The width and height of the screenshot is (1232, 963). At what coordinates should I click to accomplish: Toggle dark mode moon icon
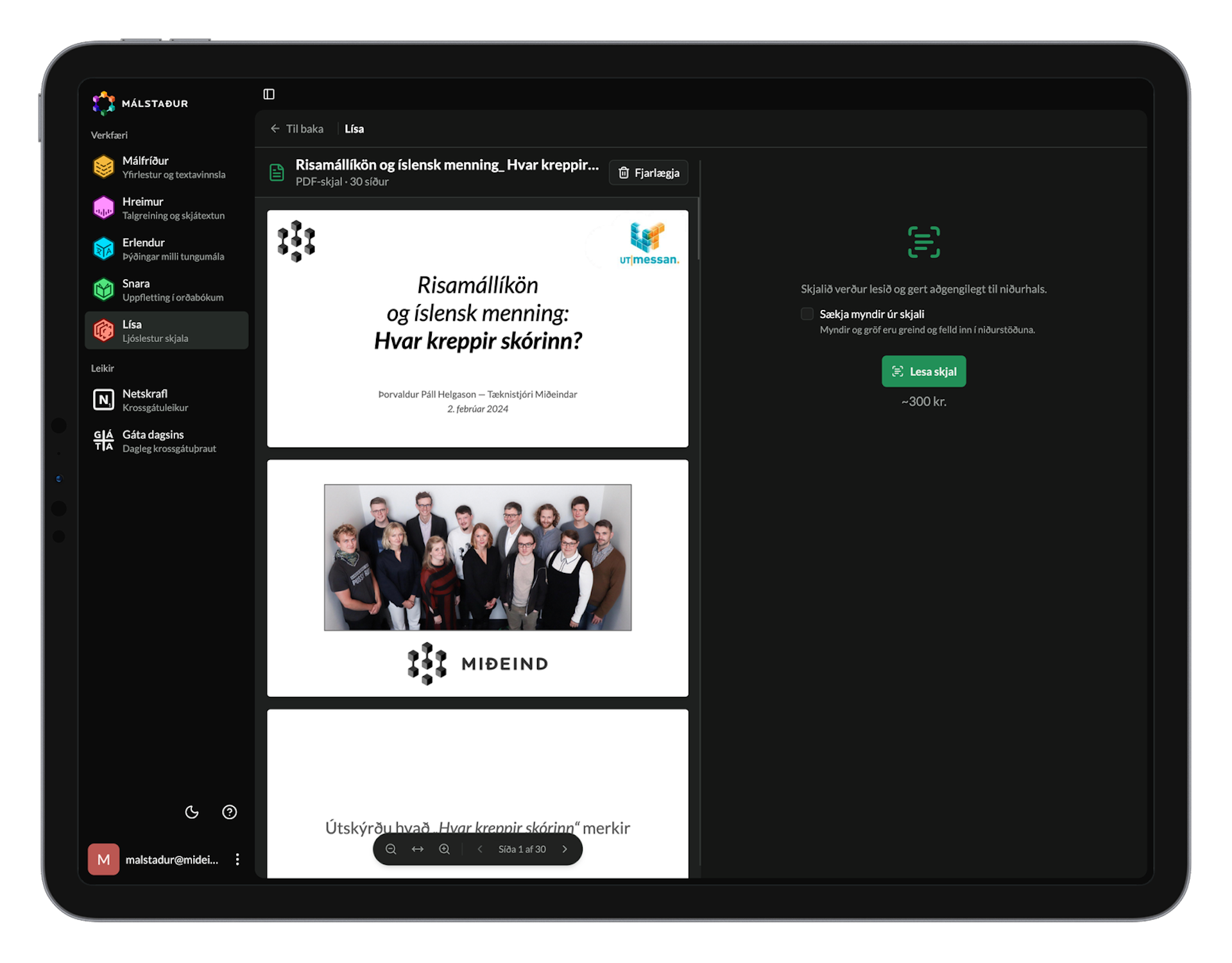[192, 812]
